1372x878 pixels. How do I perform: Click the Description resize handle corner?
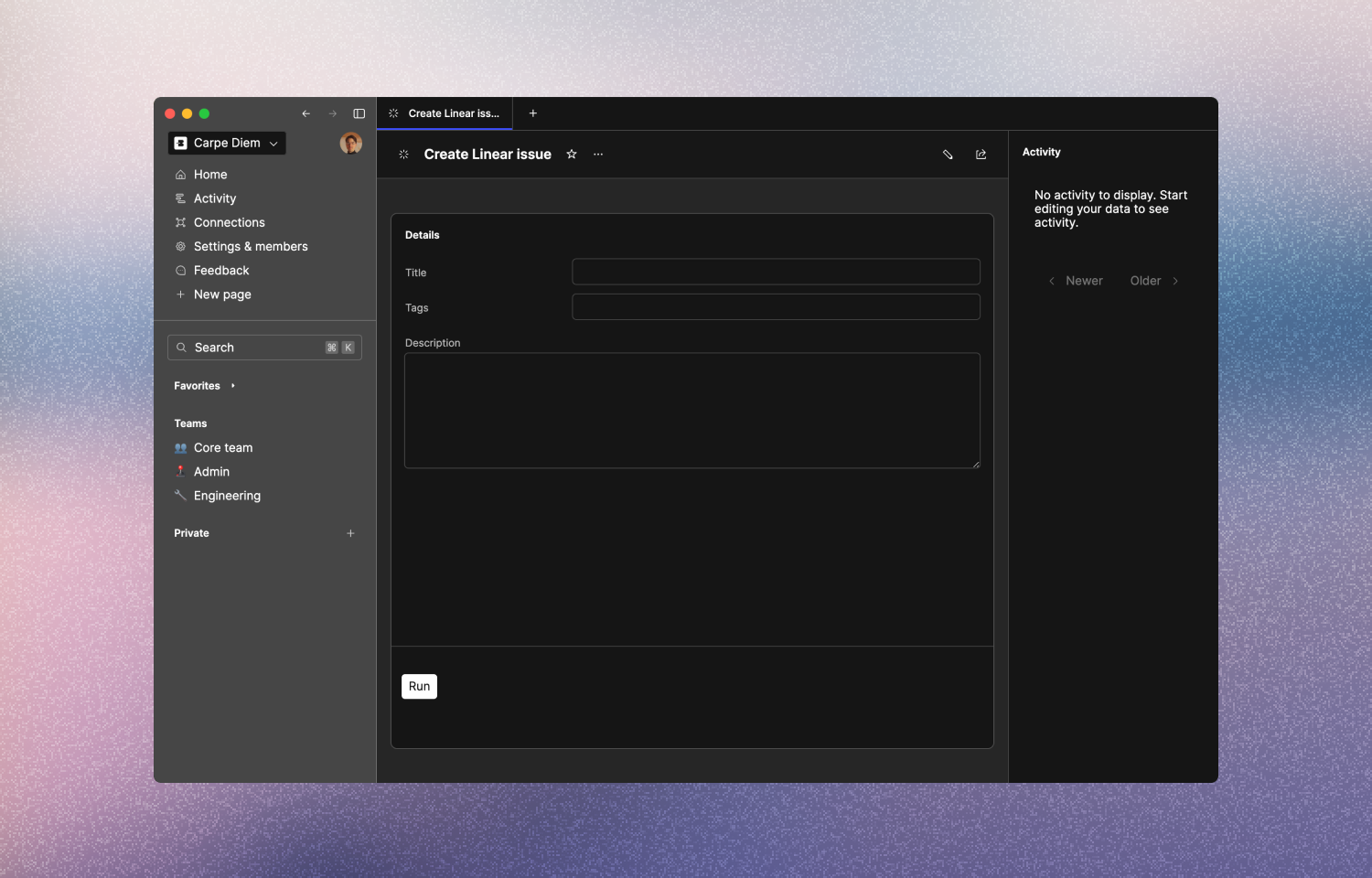[x=976, y=464]
